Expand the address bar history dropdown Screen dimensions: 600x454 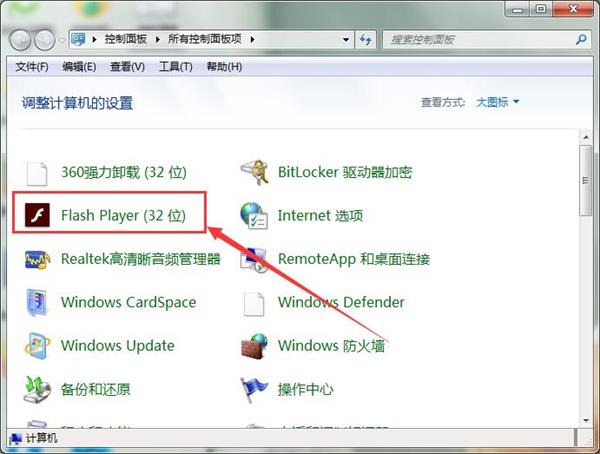pyautogui.click(x=346, y=39)
